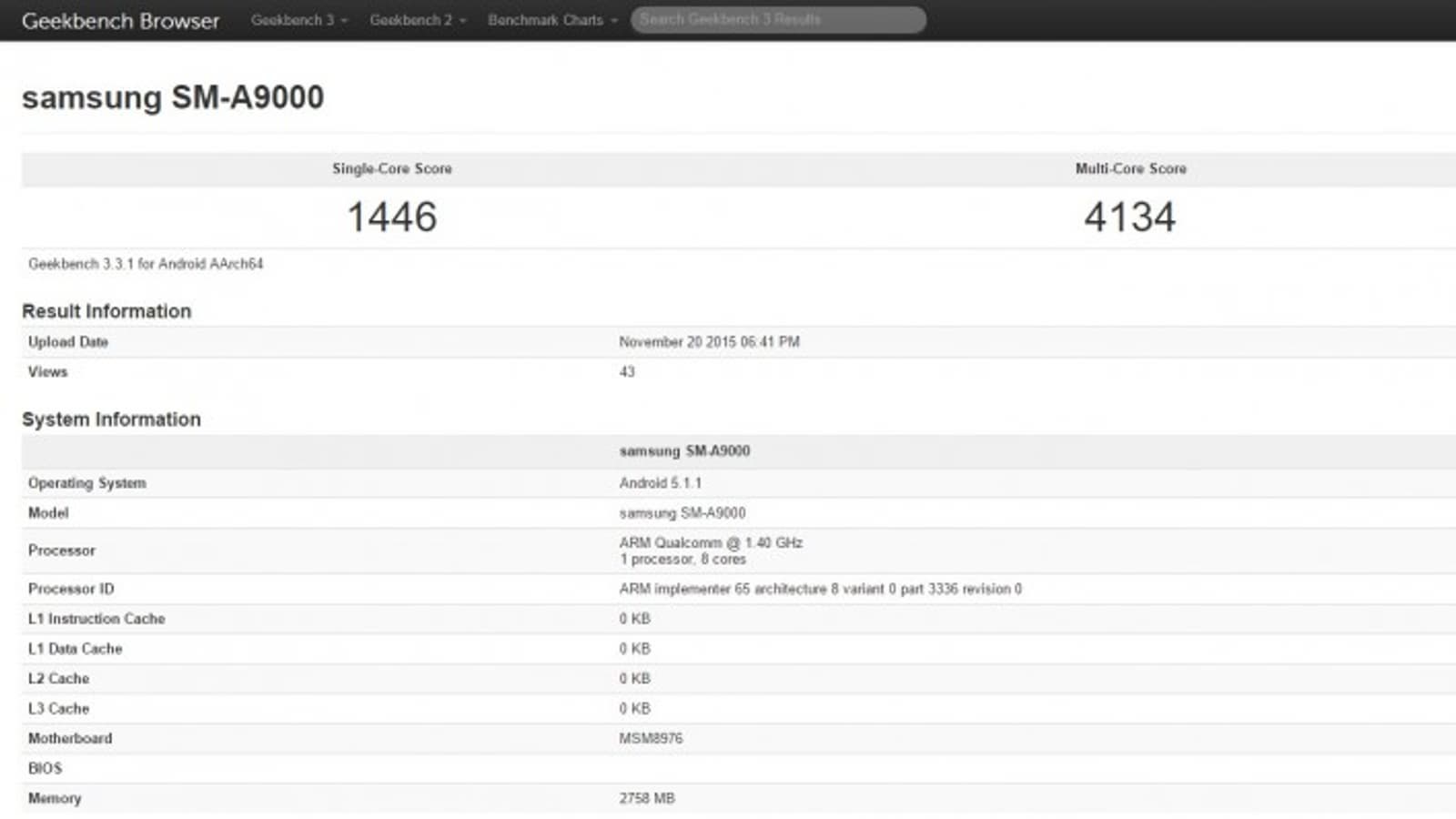1456x819 pixels.
Task: Select the BIOS row label
Action: pos(45,769)
